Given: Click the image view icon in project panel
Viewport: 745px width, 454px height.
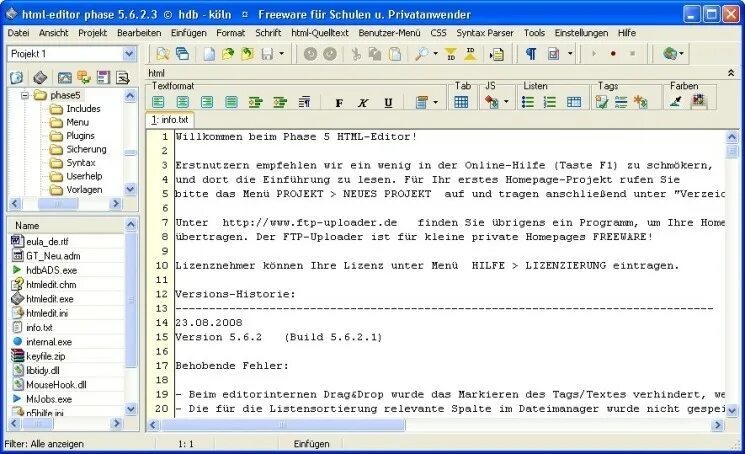Looking at the screenshot, I should (64, 77).
